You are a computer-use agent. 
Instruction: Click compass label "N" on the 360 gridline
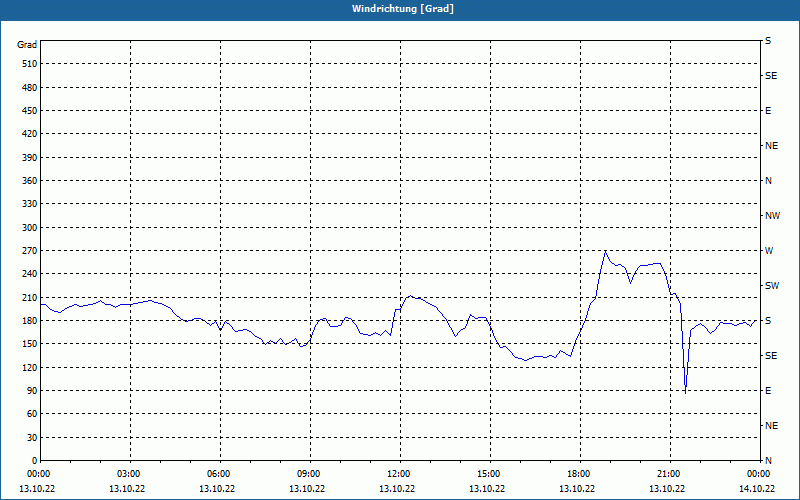point(768,181)
